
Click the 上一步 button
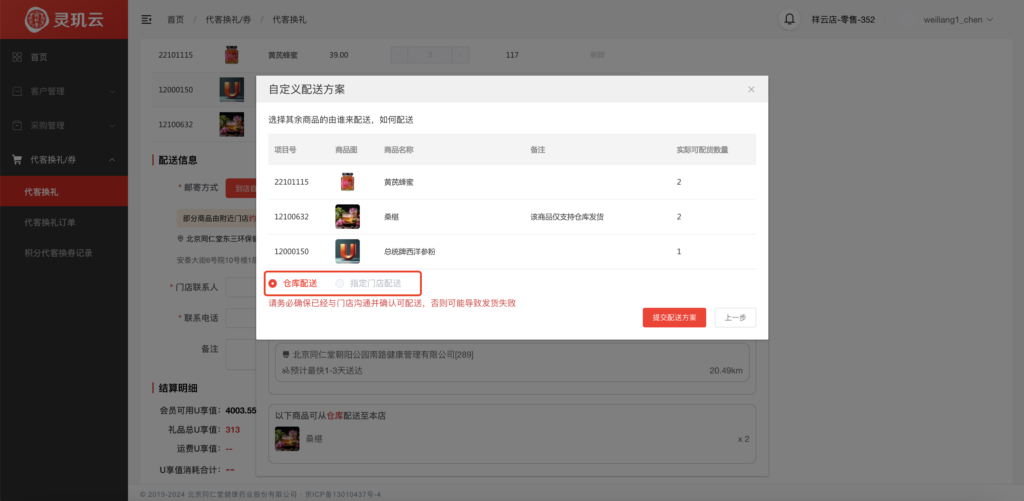735,317
